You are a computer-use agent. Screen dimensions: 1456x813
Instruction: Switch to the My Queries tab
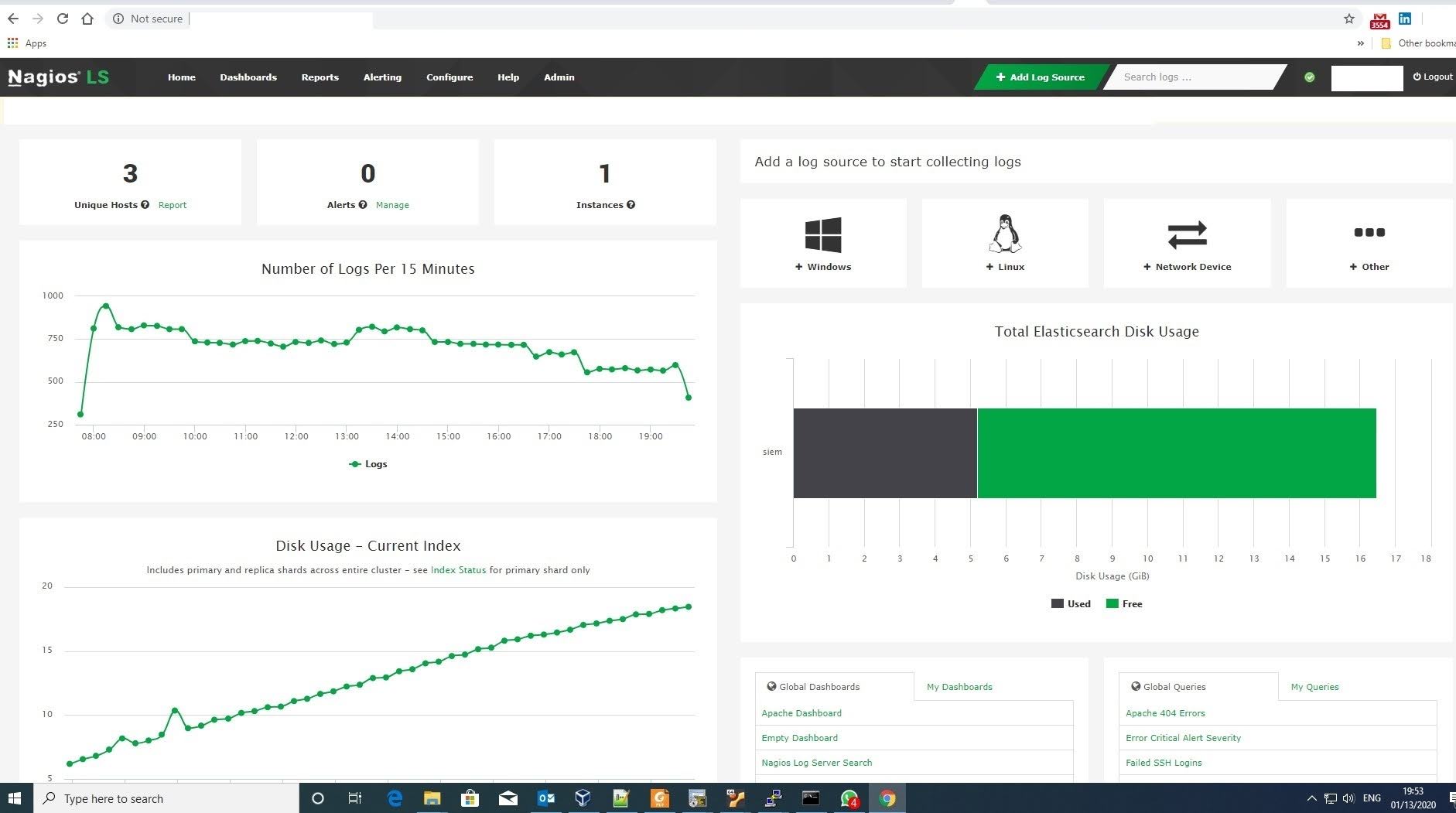tap(1314, 687)
